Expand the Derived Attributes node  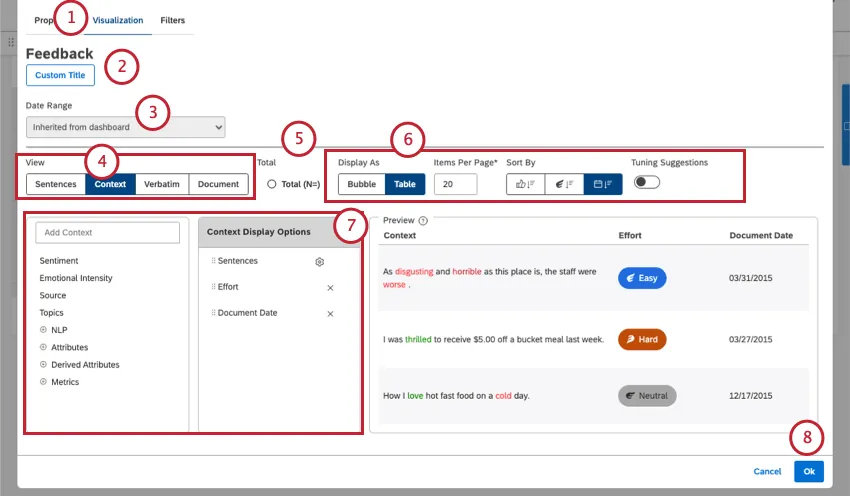click(x=43, y=365)
